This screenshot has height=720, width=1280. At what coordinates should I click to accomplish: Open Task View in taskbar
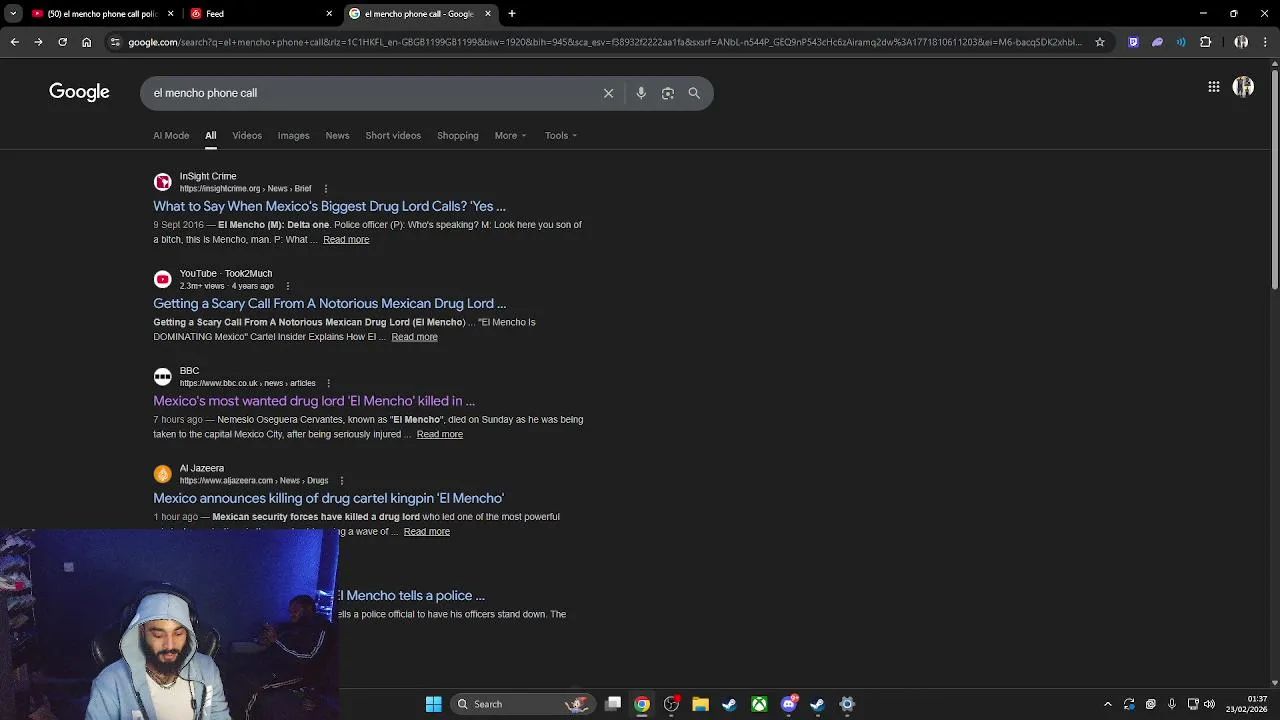[613, 704]
